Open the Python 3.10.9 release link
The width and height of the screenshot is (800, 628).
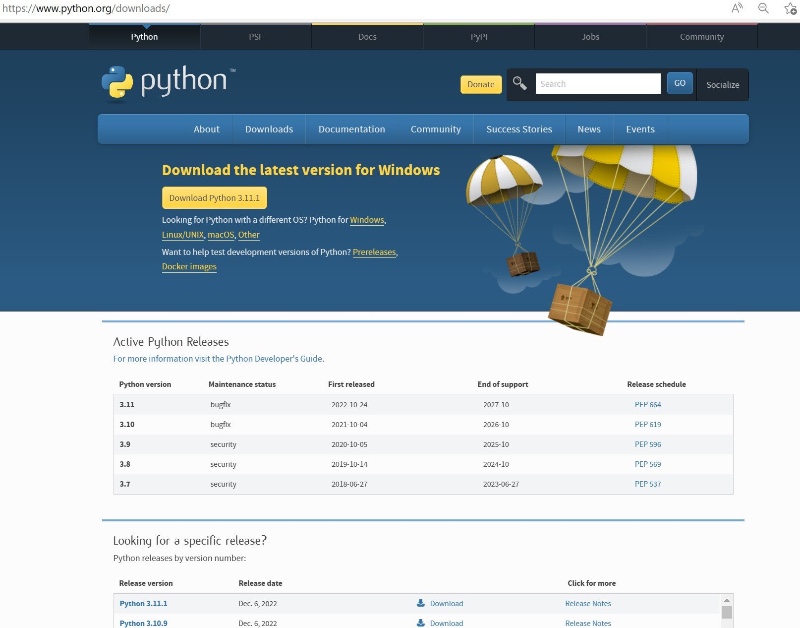(x=143, y=623)
